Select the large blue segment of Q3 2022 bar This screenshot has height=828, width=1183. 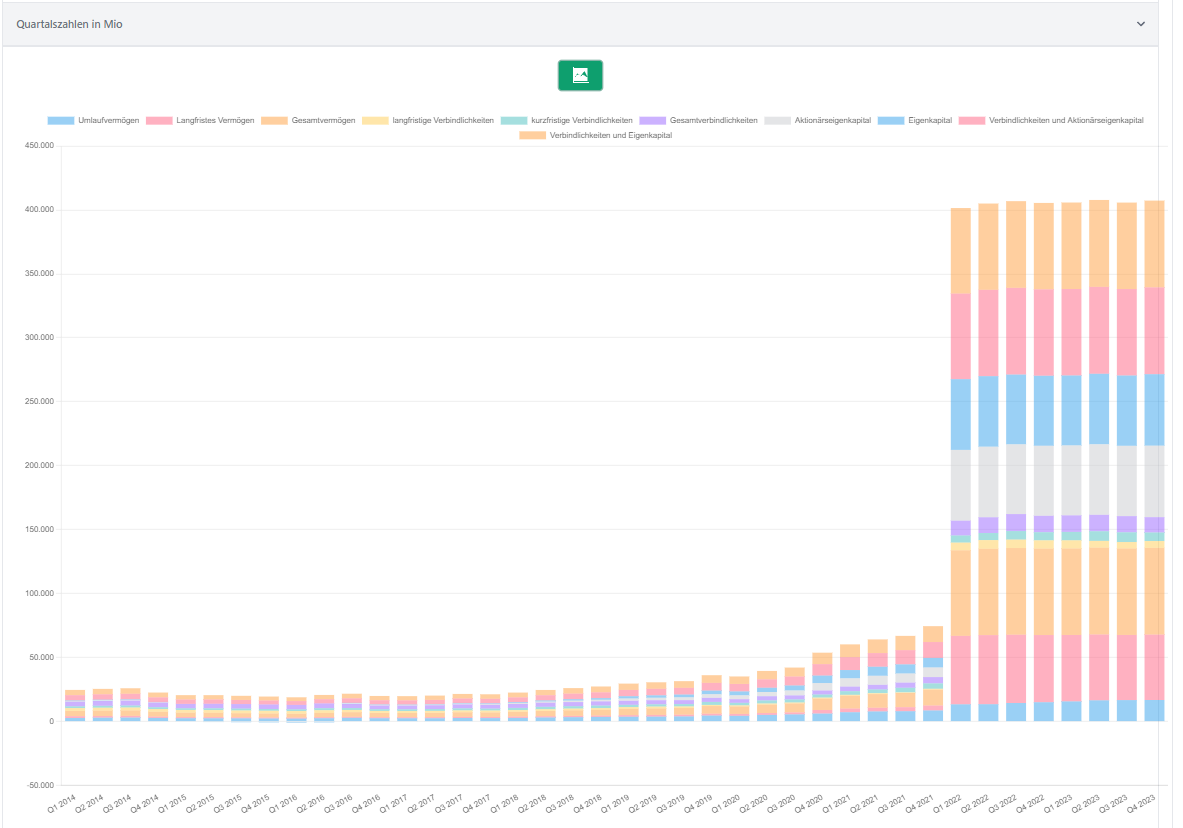[1016, 409]
